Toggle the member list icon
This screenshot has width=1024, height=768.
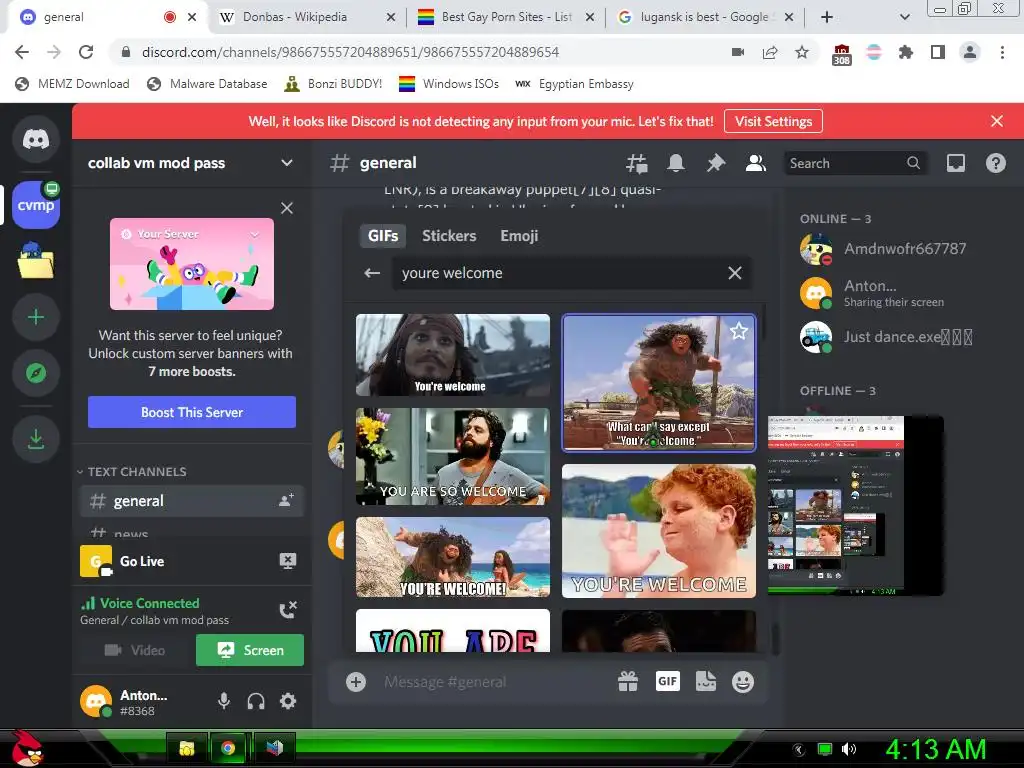pos(756,163)
